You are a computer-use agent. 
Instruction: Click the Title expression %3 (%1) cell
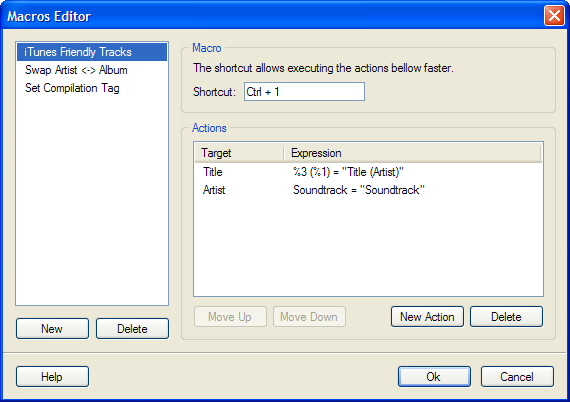tap(348, 172)
